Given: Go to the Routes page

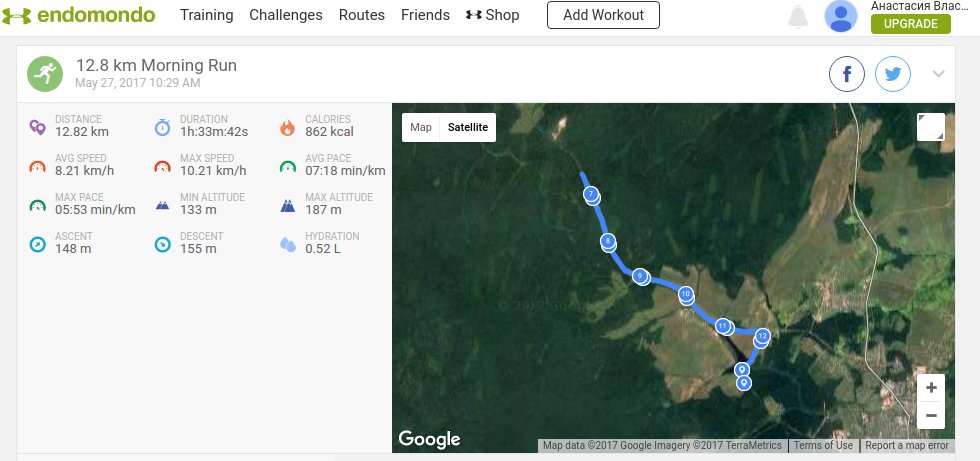Looking at the screenshot, I should pyautogui.click(x=362, y=15).
